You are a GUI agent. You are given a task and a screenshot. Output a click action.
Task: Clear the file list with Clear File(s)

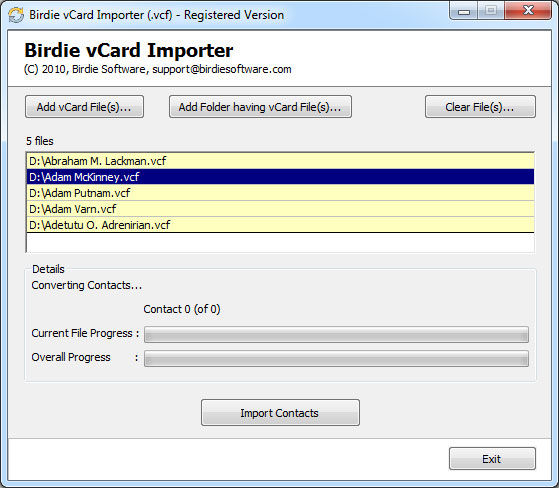[480, 107]
